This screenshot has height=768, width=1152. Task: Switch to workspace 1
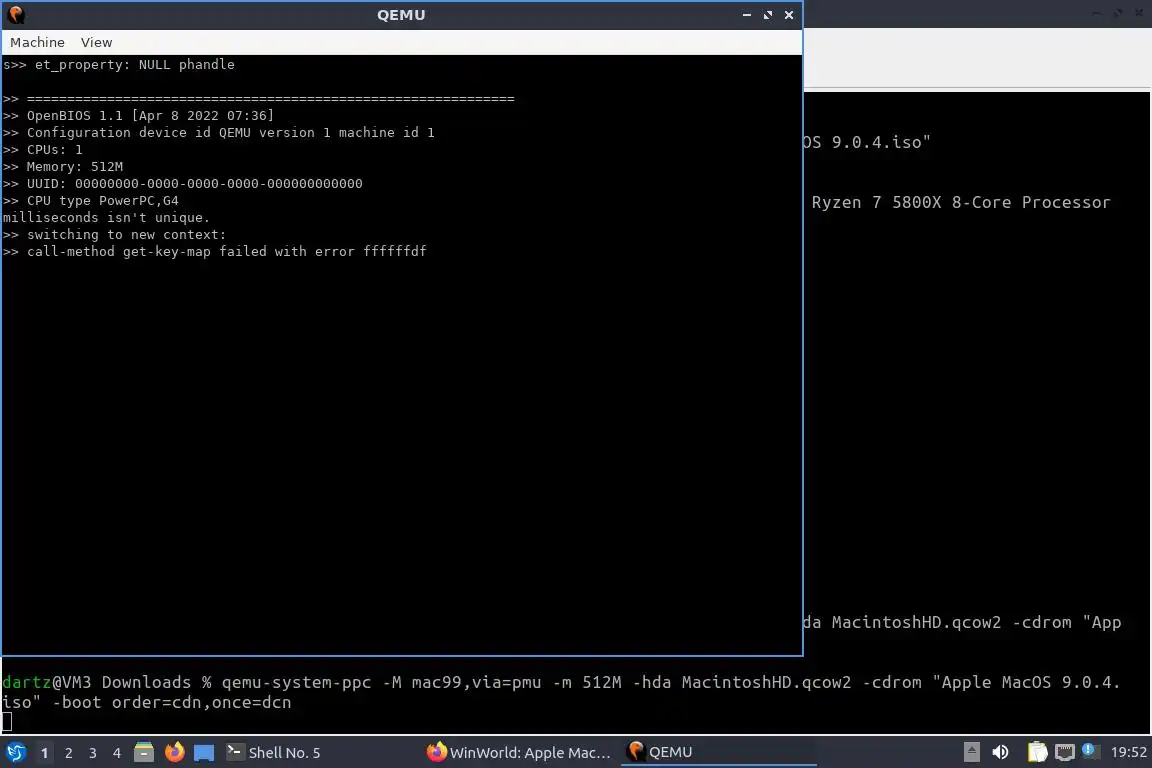click(x=44, y=753)
